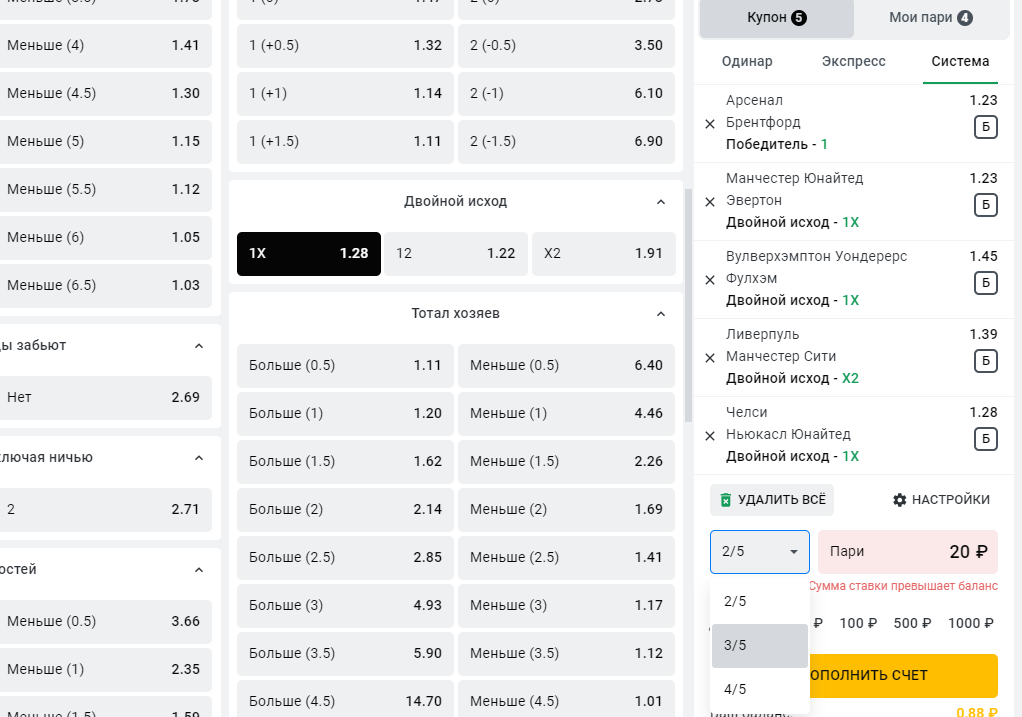This screenshot has width=1022, height=717.
Task: Click the Пари stake amount field
Action: (908, 552)
